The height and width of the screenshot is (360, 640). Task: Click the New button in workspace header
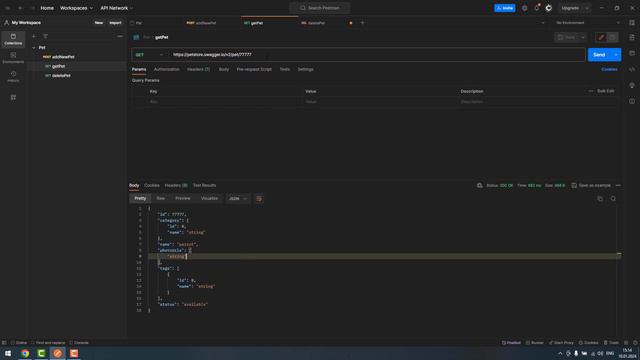[99, 23]
